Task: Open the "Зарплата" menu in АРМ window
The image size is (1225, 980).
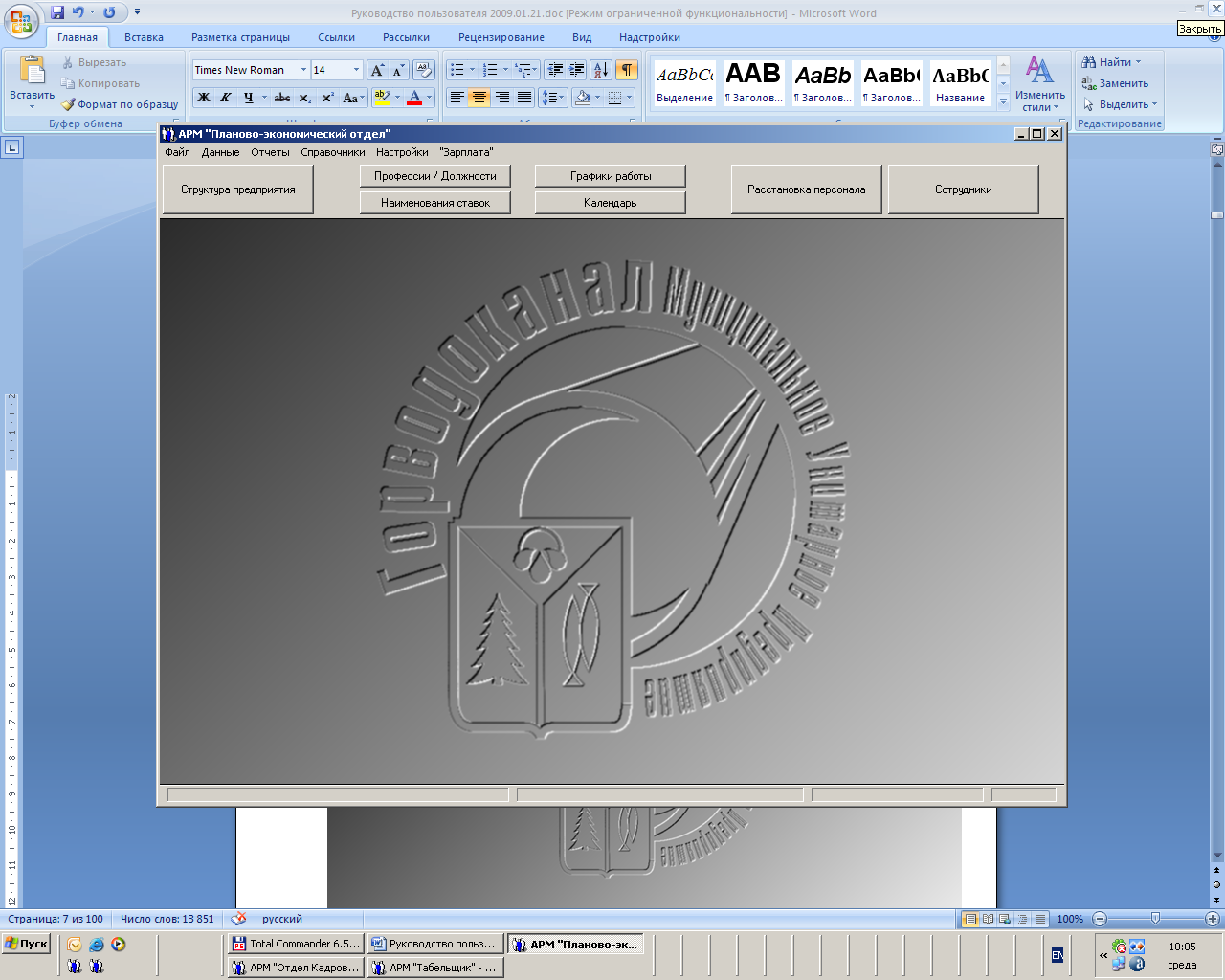Action: tap(466, 152)
